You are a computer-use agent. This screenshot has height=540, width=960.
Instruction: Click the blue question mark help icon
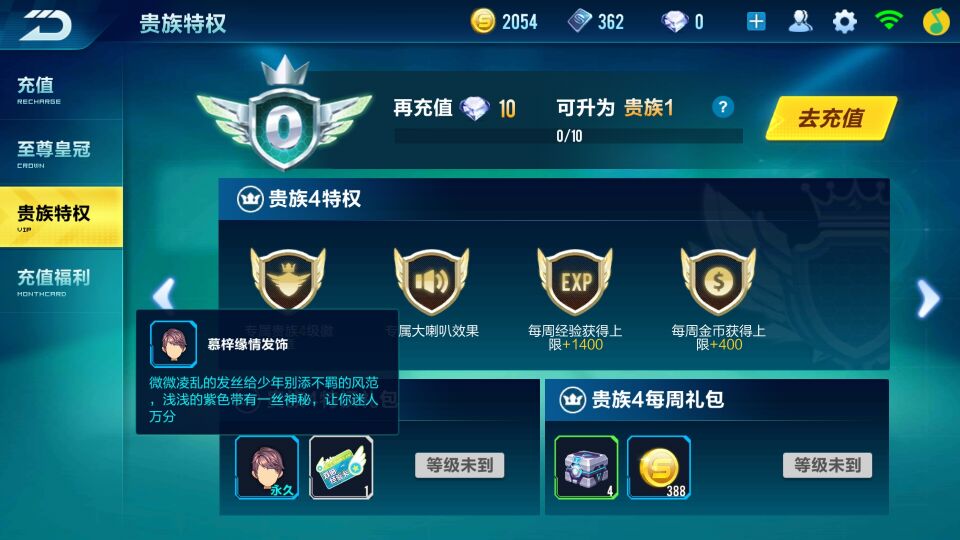coord(723,107)
